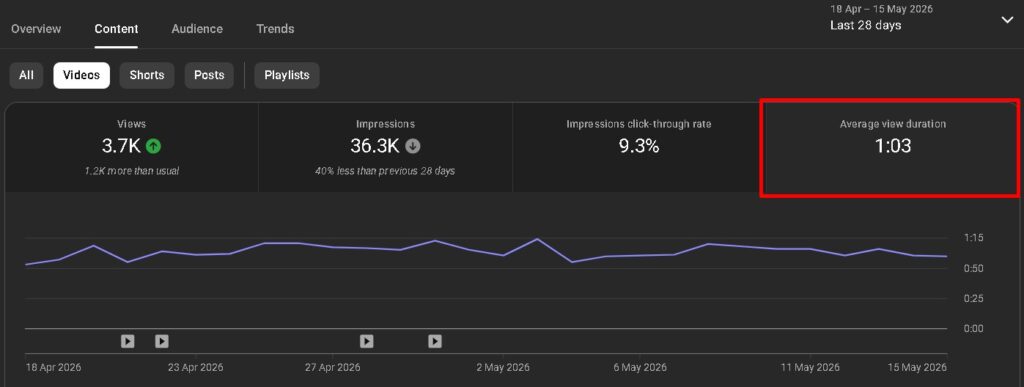Click the '18 Apr – 15 May 2026' date text
The width and height of the screenshot is (1024, 387).
coord(882,9)
